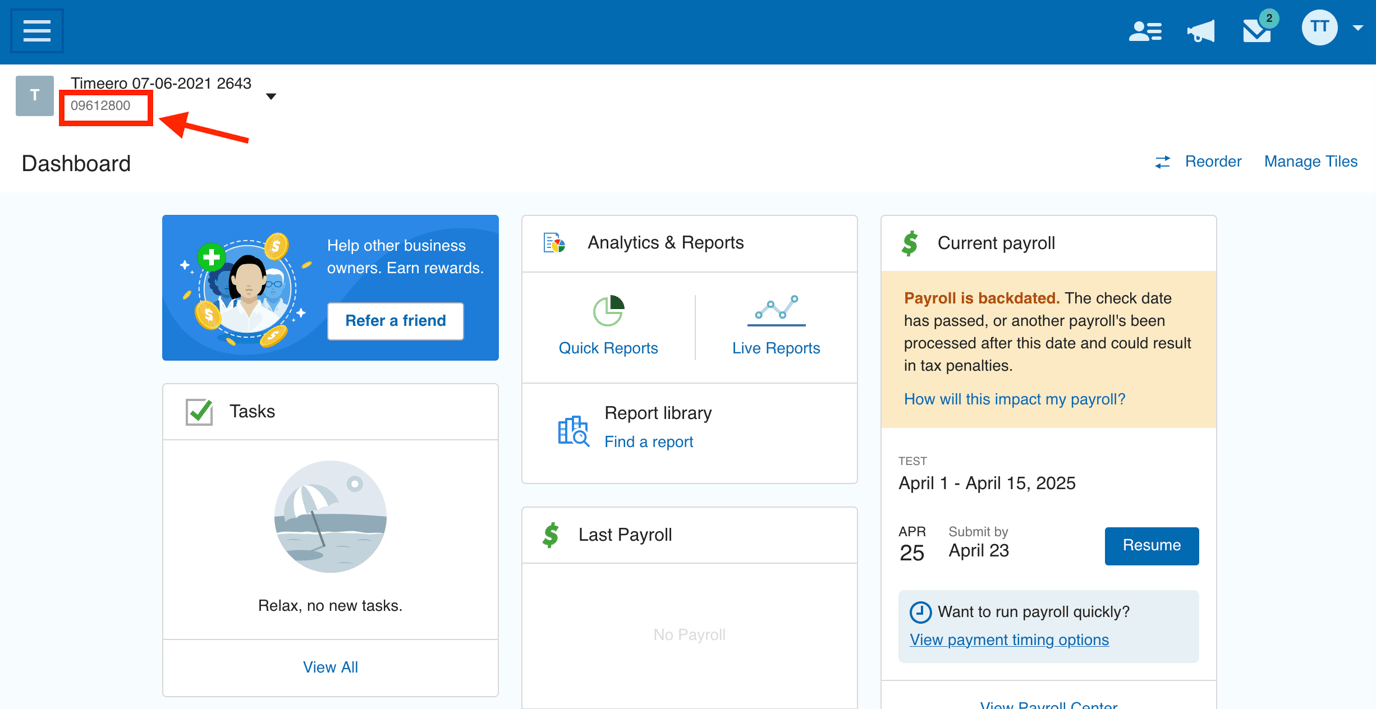Select the Quick Reports pie chart icon
This screenshot has height=709, width=1376.
pyautogui.click(x=608, y=310)
